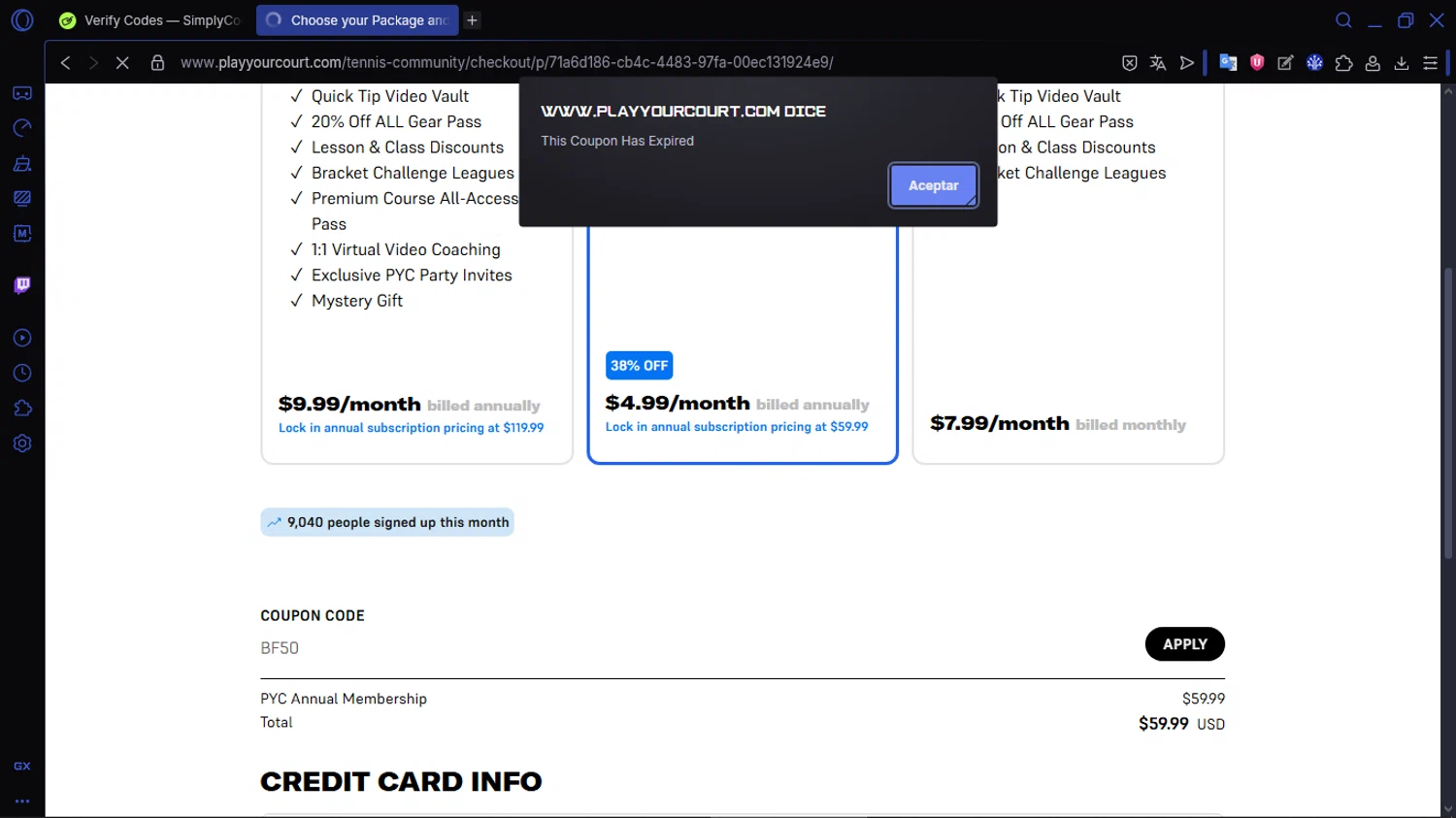Click Lock in annual pricing at $119.99
Viewport: 1456px width, 818px height.
point(411,428)
